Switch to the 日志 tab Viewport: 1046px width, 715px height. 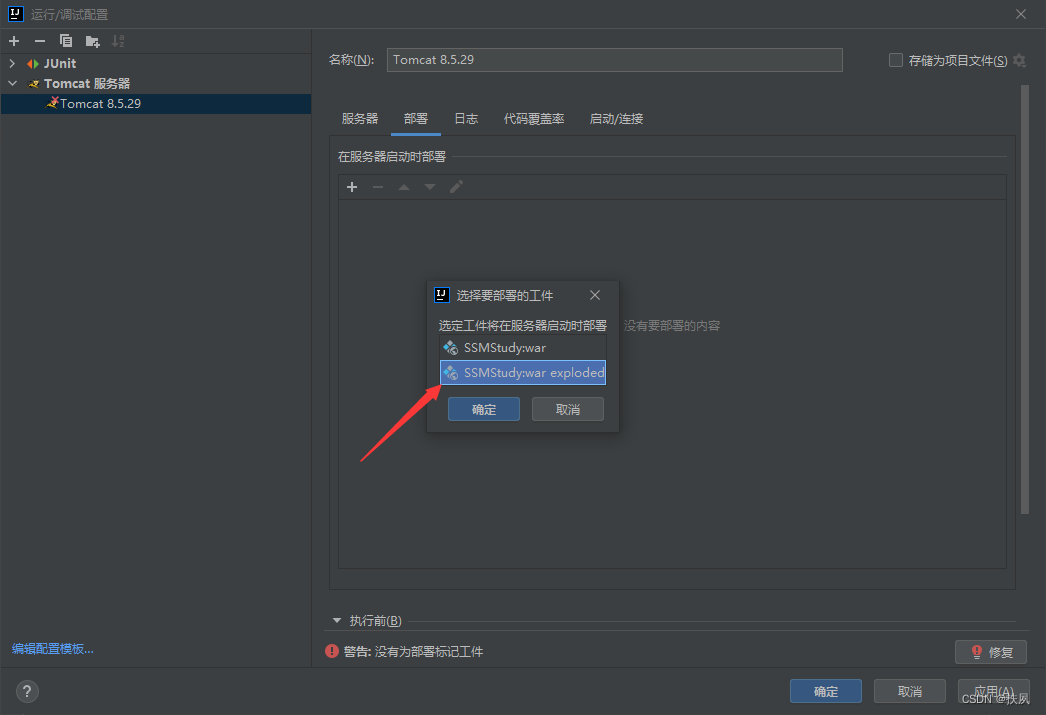tap(466, 119)
